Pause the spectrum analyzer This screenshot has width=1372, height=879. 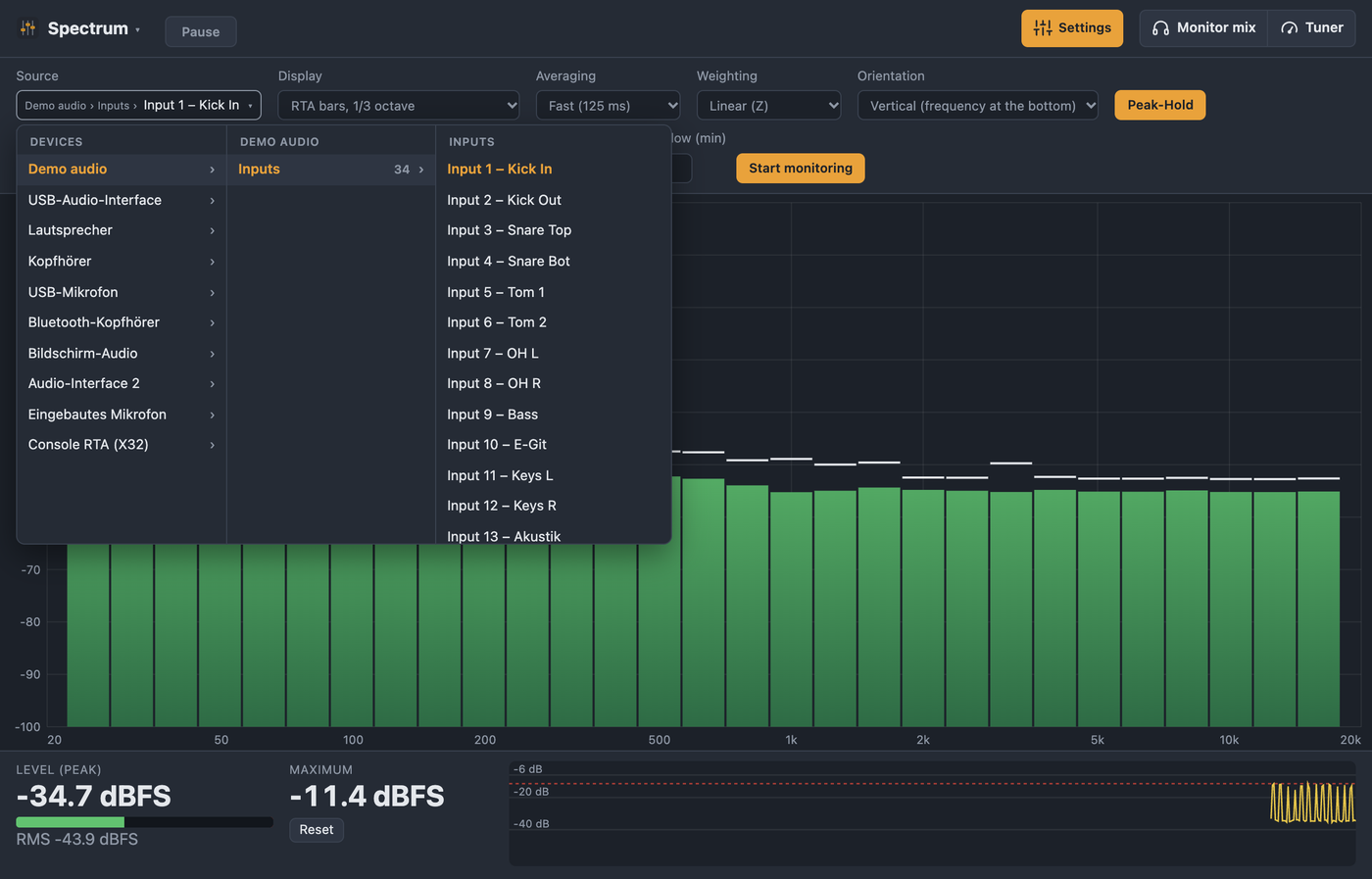click(201, 31)
